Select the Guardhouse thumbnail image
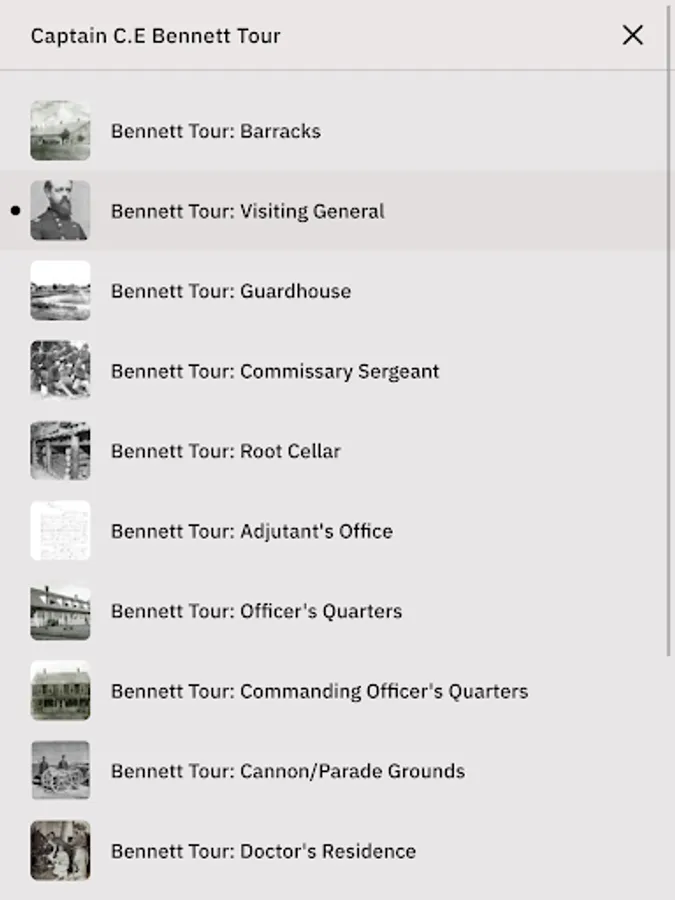675x900 pixels. tap(60, 291)
